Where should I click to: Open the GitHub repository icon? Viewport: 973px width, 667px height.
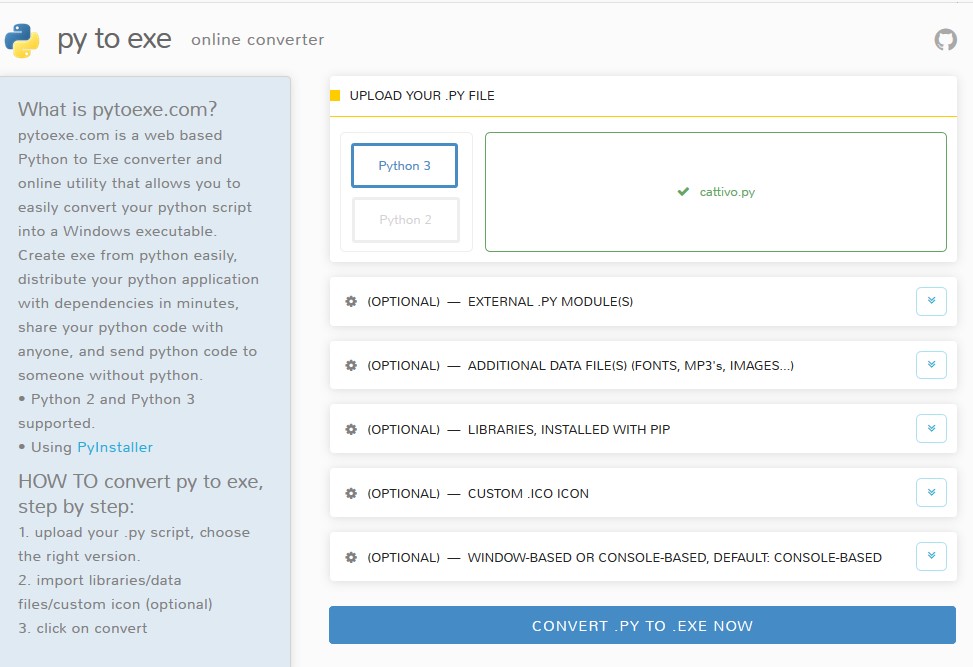[945, 40]
